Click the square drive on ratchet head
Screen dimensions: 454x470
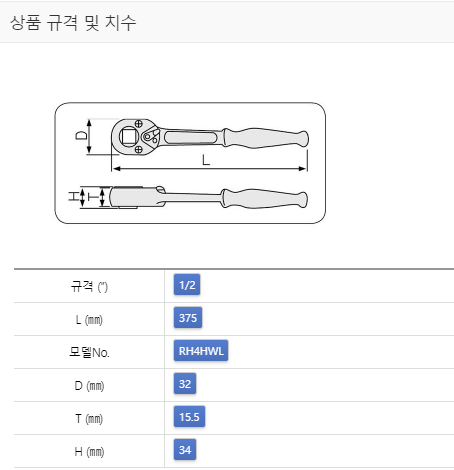pos(127,136)
